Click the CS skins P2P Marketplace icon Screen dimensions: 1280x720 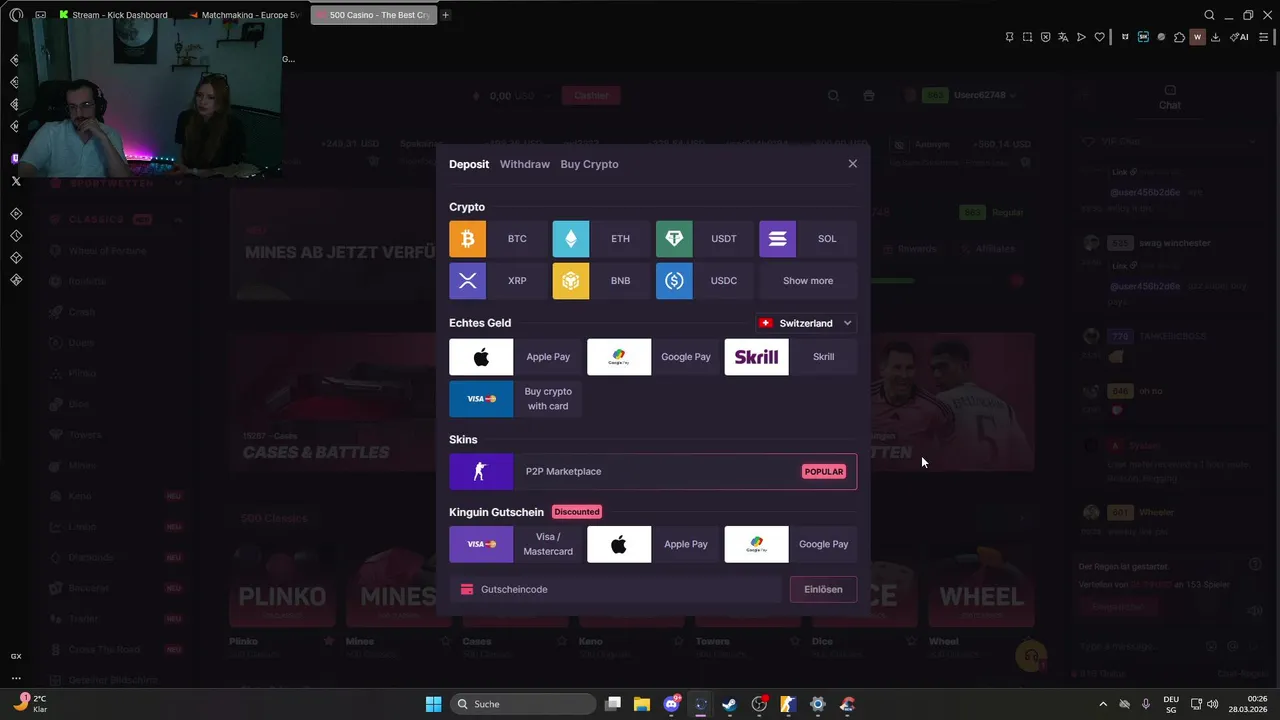481,472
